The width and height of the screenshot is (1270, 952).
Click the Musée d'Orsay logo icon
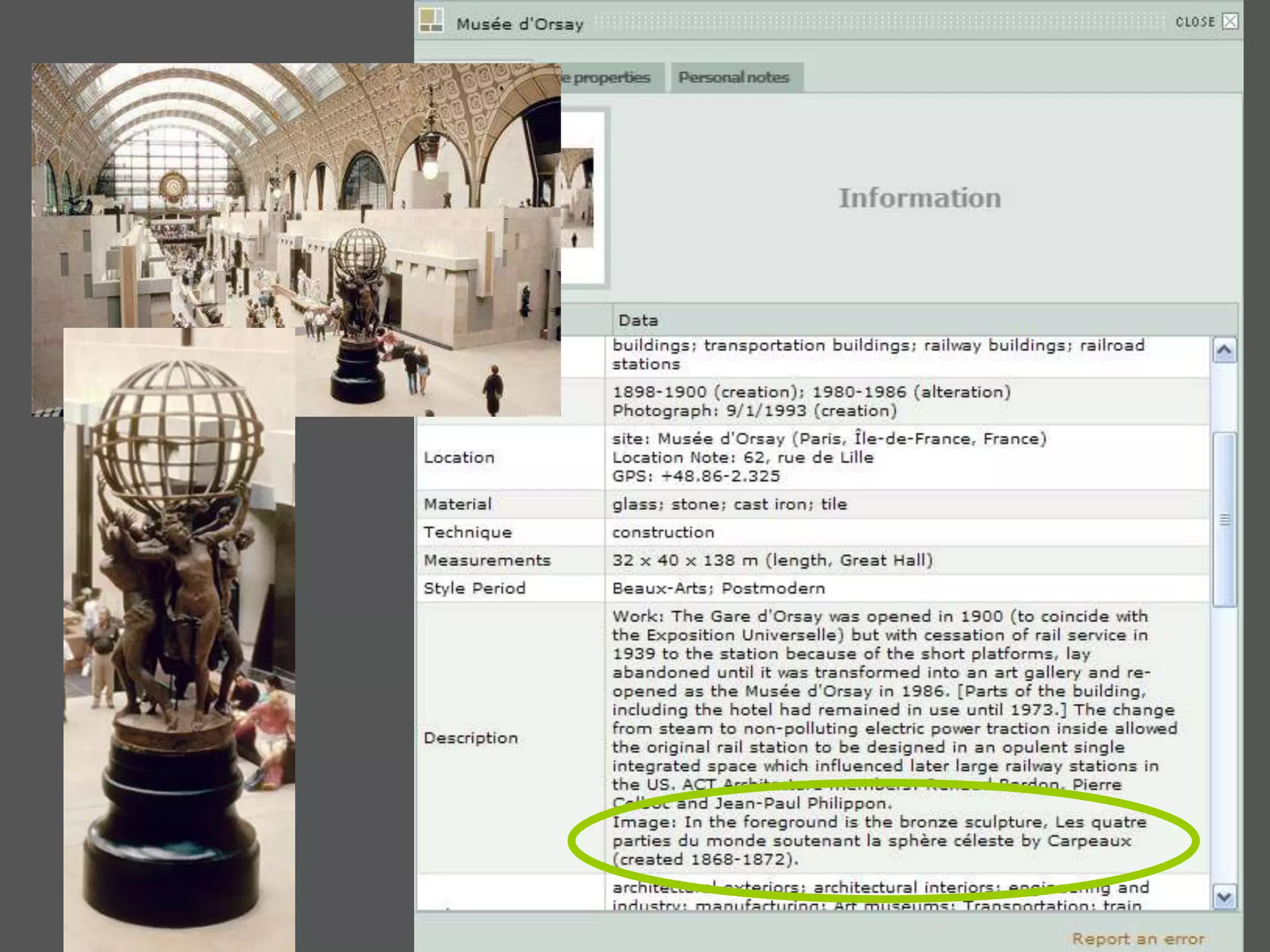pyautogui.click(x=431, y=20)
